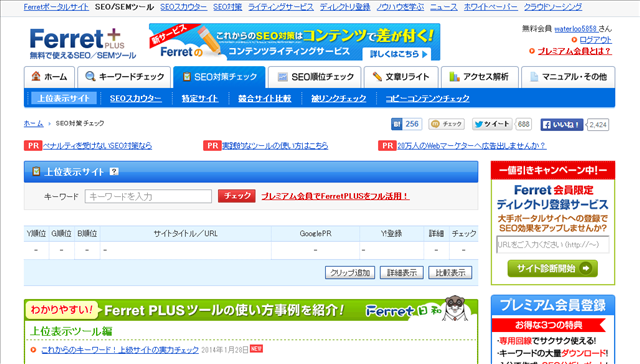This screenshot has width=640, height=364.
Task: Click the red チェック button
Action: pyautogui.click(x=237, y=196)
